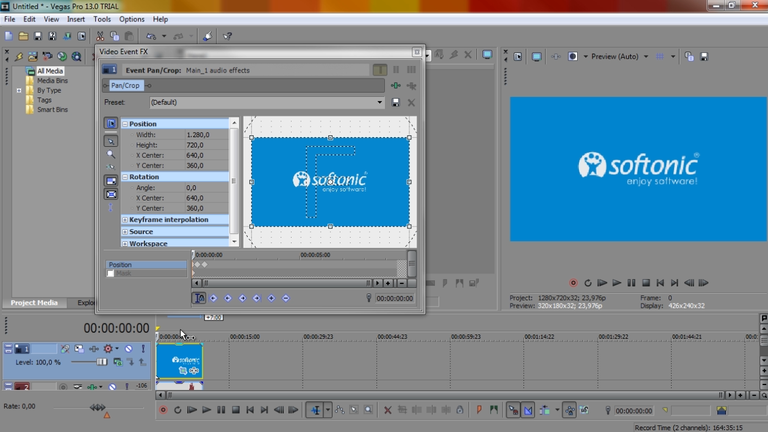
Task: Click the red X delete icon in timeline toolbar
Action: pos(387,410)
